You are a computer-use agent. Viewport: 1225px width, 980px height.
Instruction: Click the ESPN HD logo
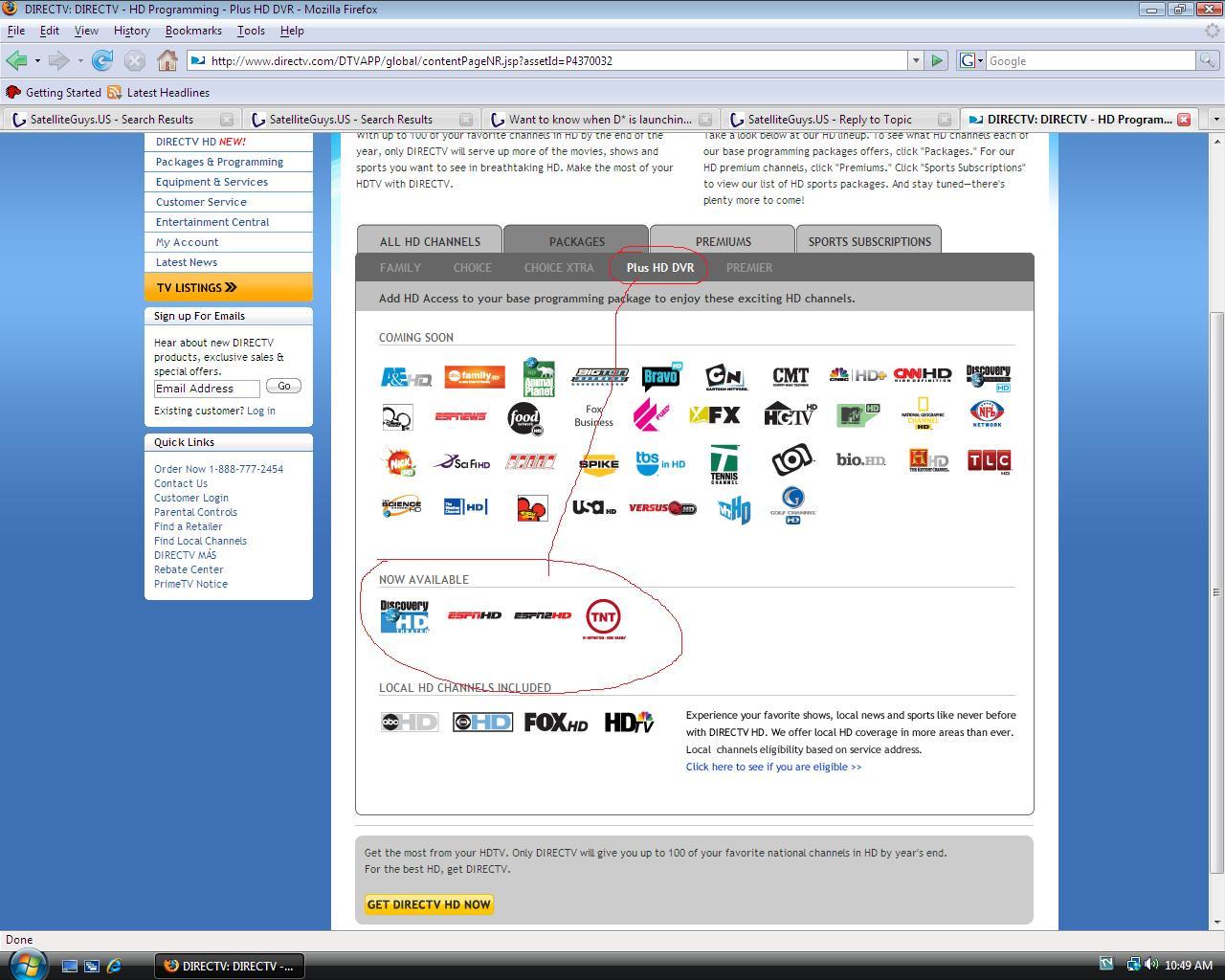[475, 615]
